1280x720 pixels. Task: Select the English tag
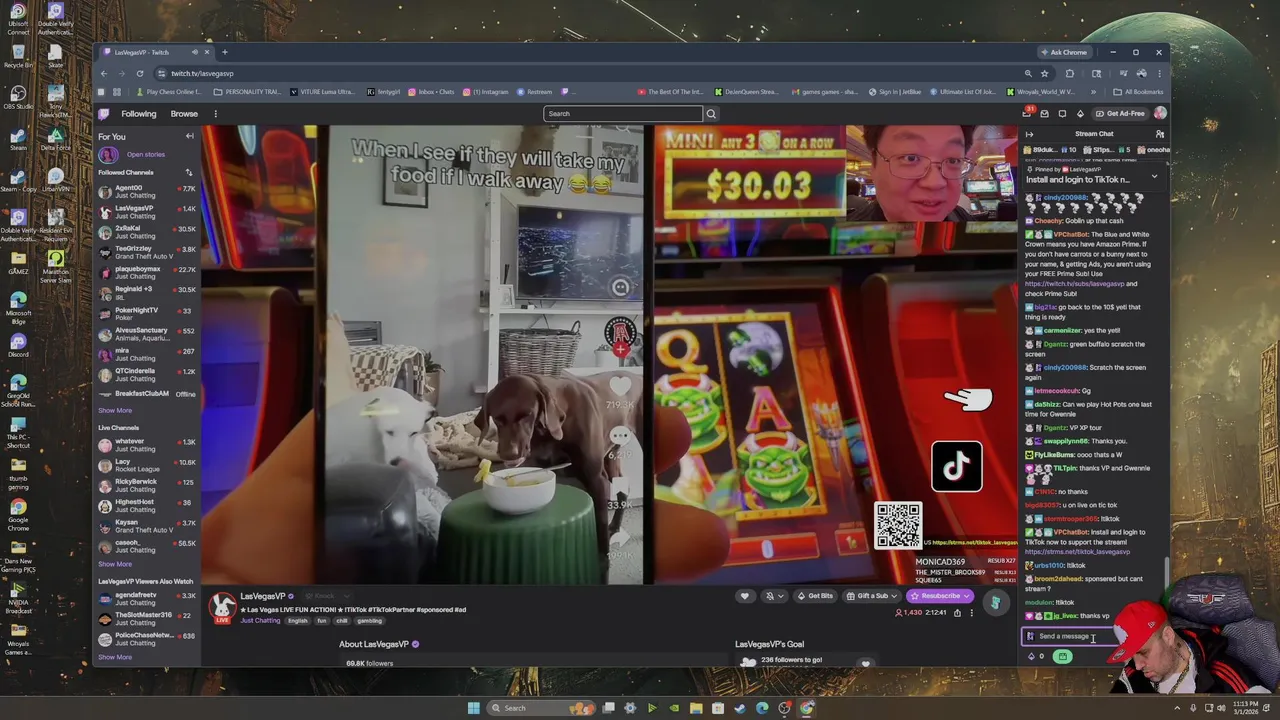click(x=298, y=621)
